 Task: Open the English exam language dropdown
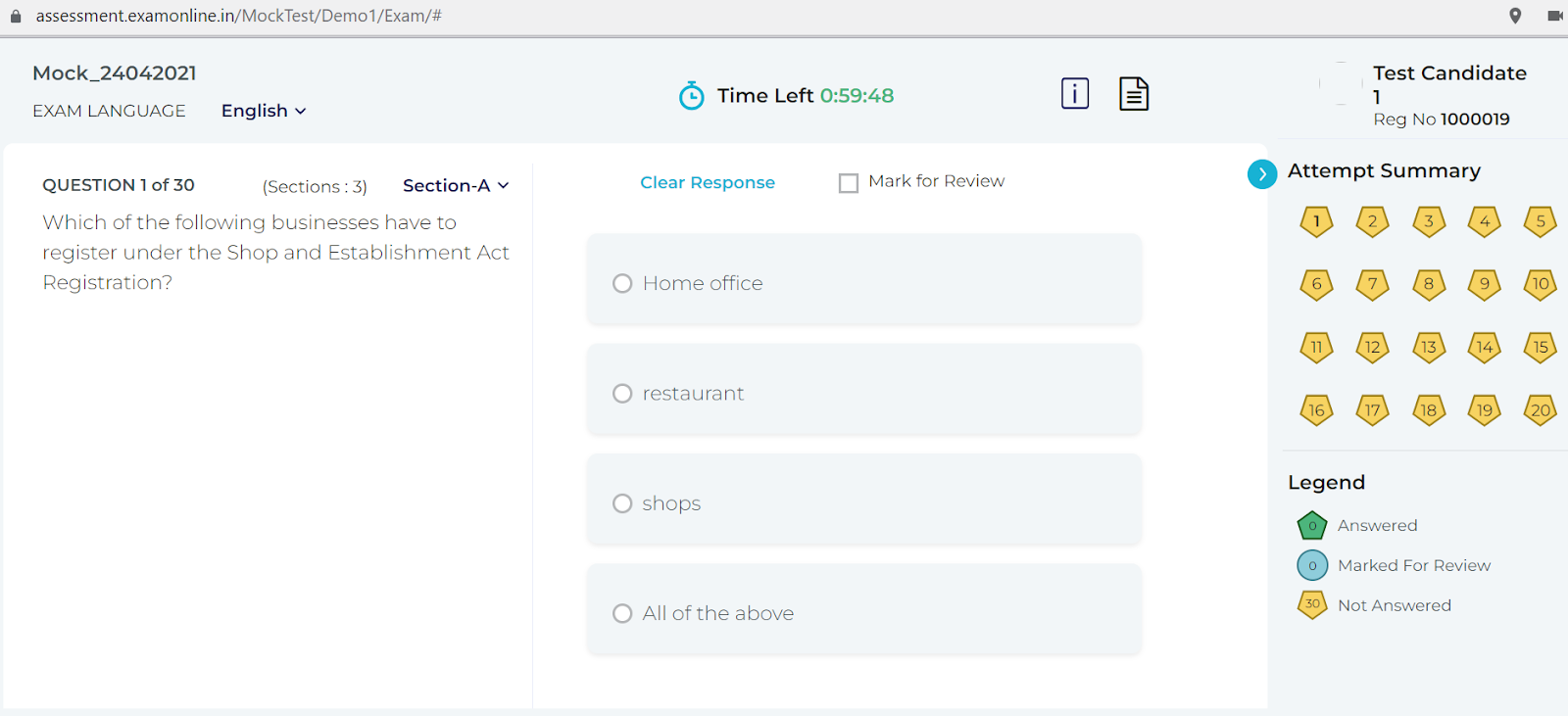click(x=264, y=111)
